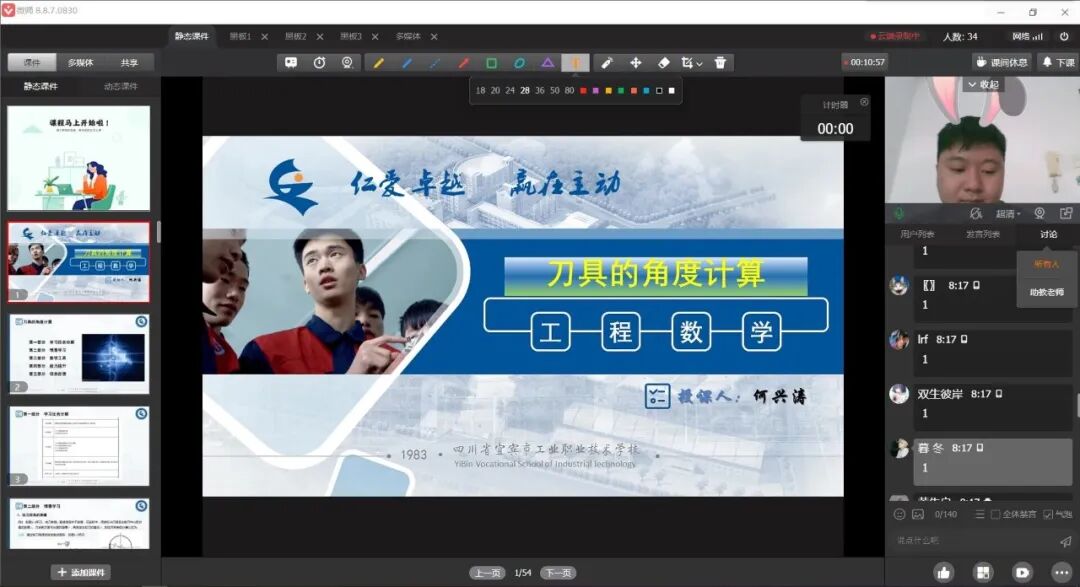Image resolution: width=1080 pixels, height=587 pixels.
Task: Click the chat message input field
Action: 973,541
